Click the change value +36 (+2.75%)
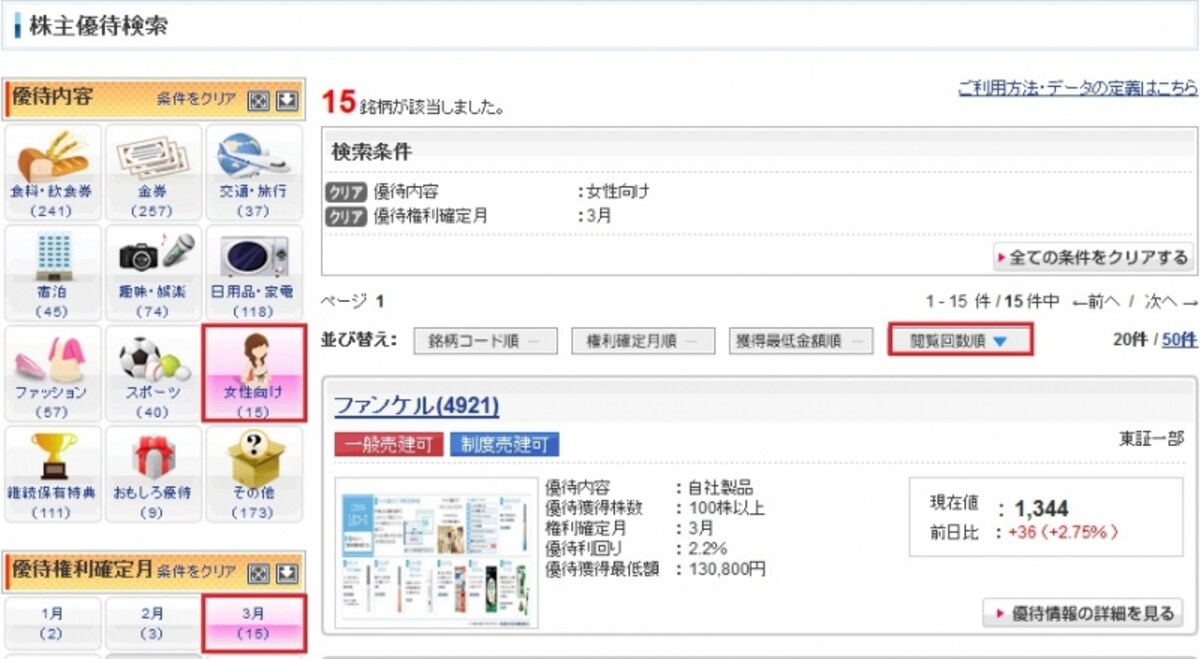 1064,533
